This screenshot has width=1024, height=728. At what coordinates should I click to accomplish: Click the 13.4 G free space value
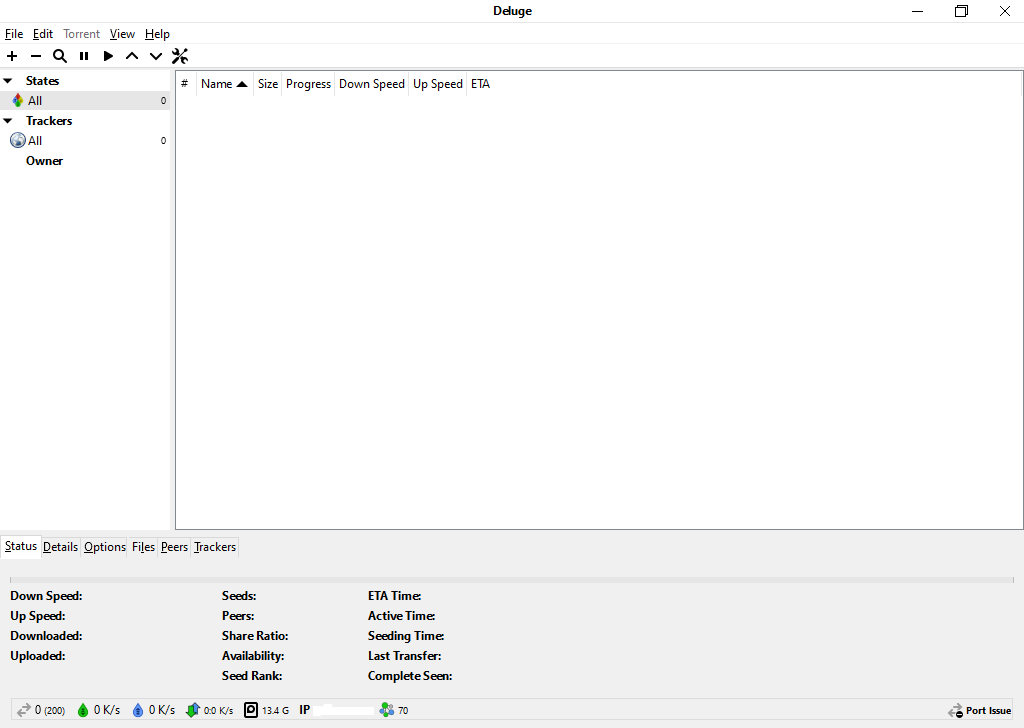(x=276, y=710)
